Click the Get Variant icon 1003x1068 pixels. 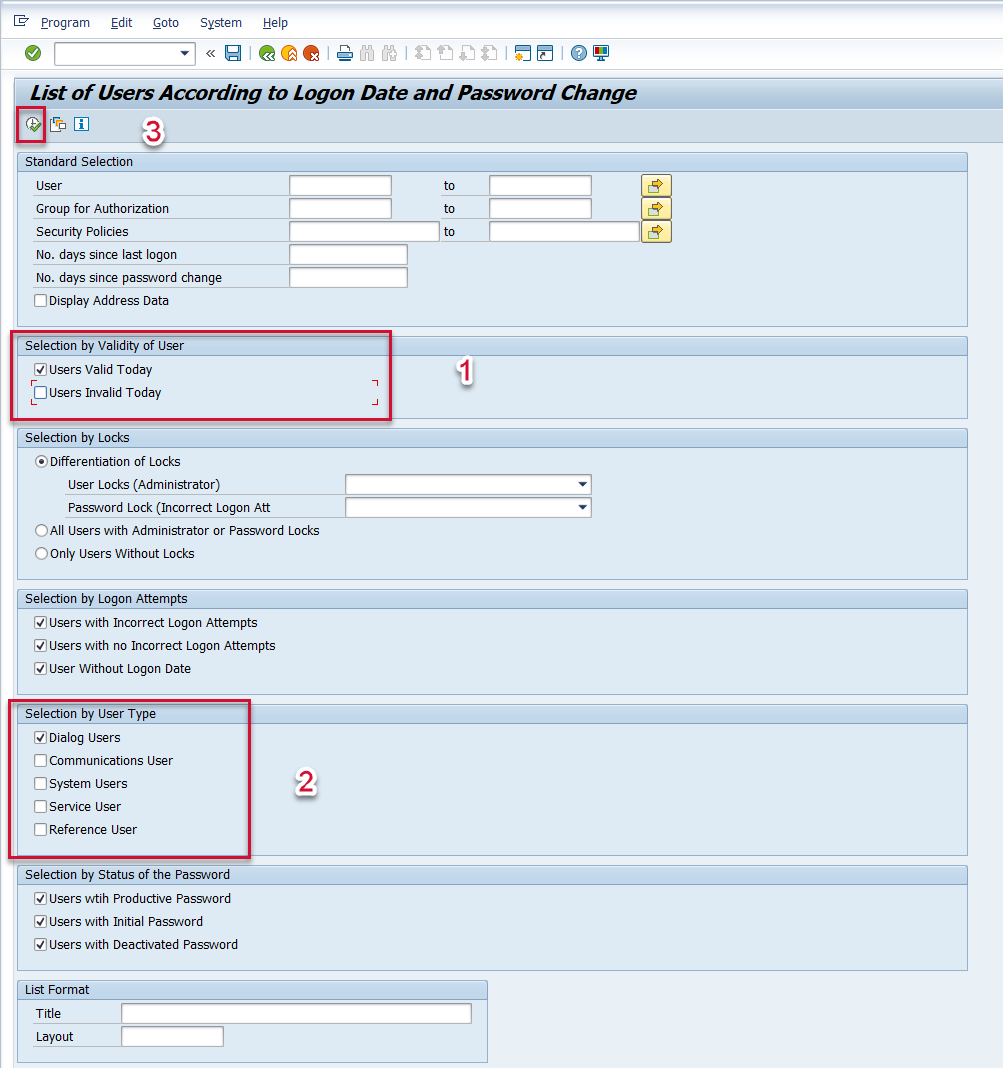point(58,125)
